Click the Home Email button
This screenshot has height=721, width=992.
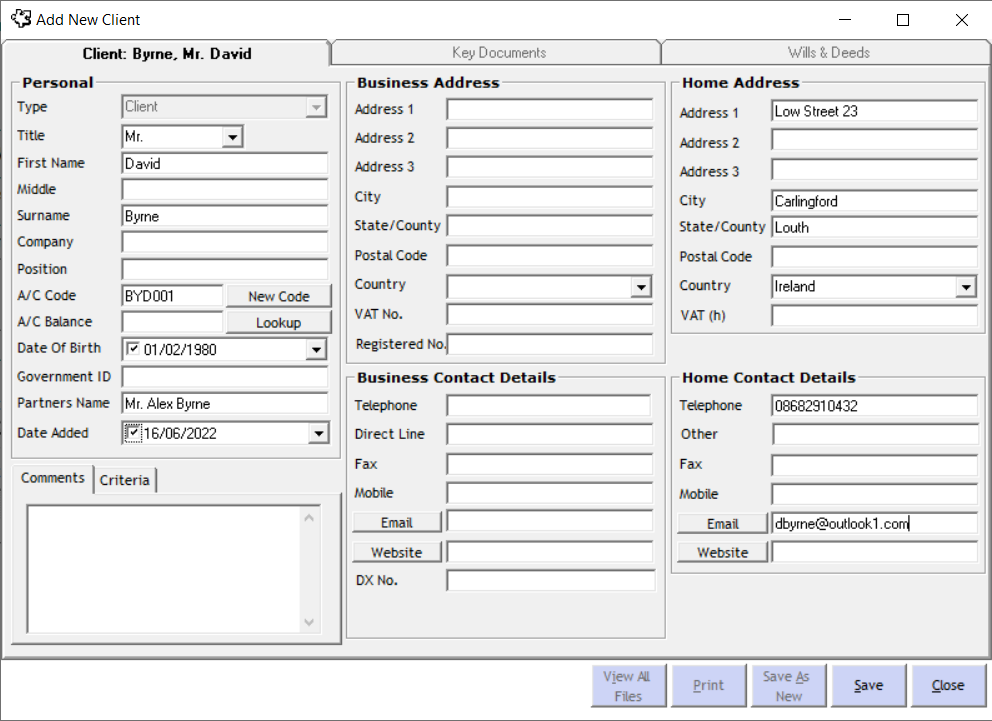[x=722, y=524]
